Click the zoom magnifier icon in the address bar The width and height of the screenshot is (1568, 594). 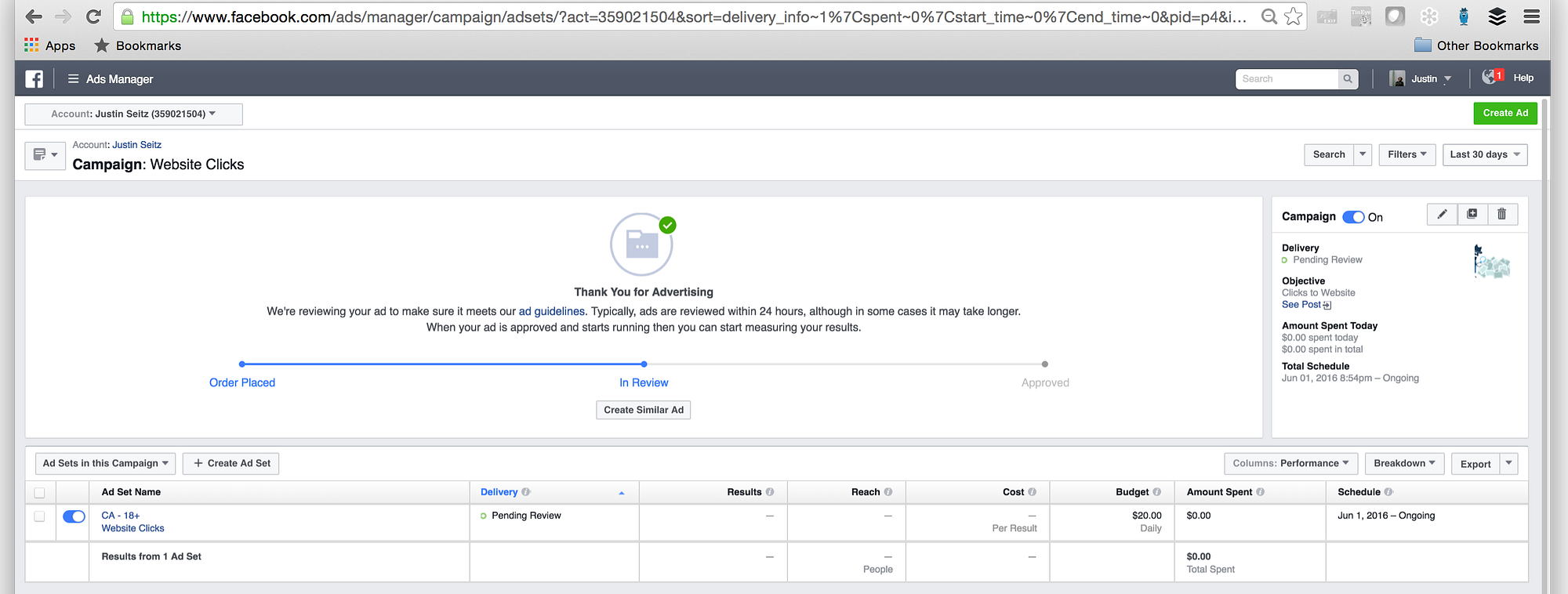1269,16
